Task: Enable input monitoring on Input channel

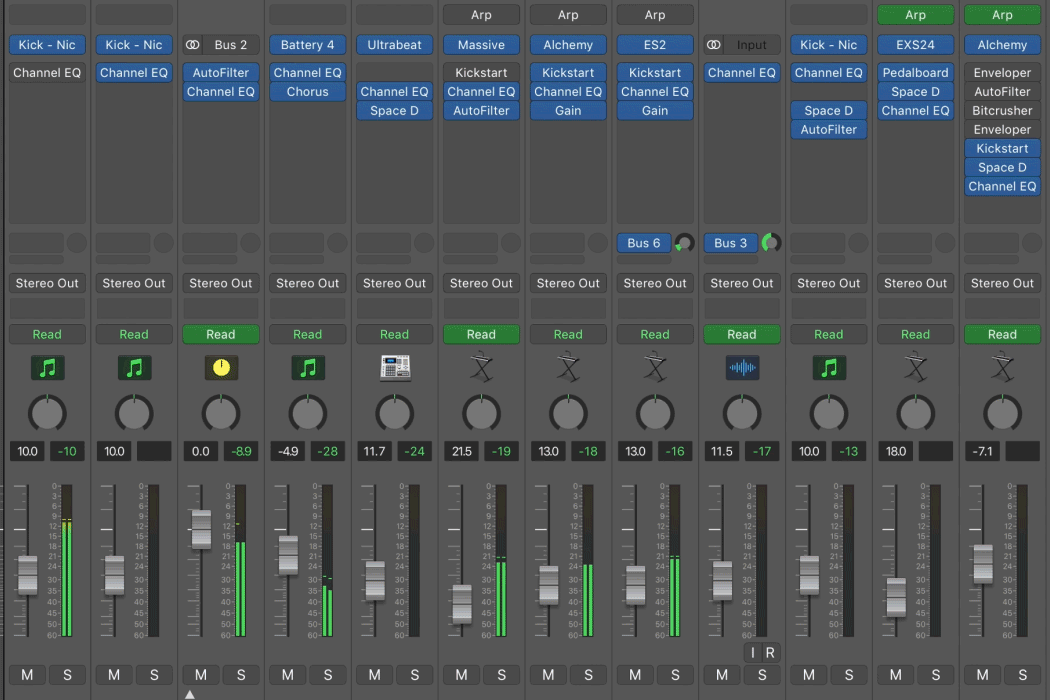Action: pos(753,652)
